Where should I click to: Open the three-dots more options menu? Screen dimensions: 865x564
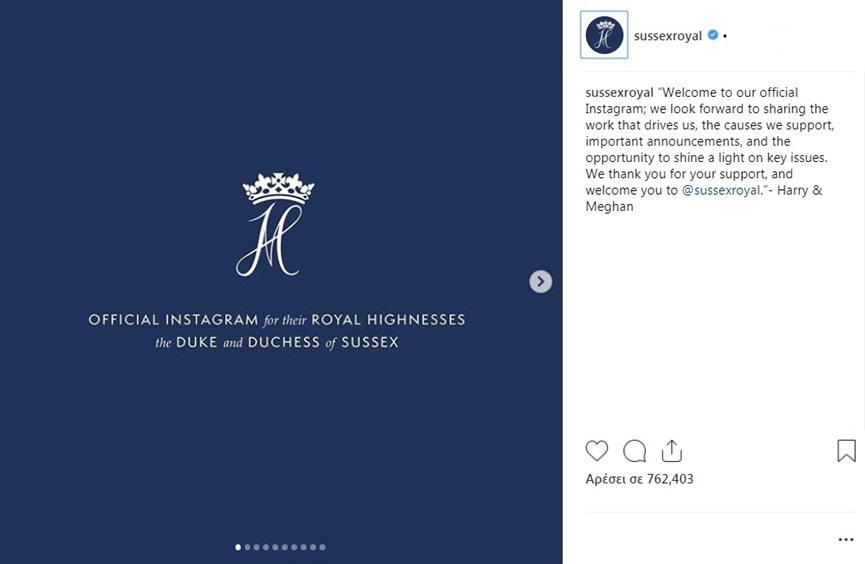[x=846, y=540]
